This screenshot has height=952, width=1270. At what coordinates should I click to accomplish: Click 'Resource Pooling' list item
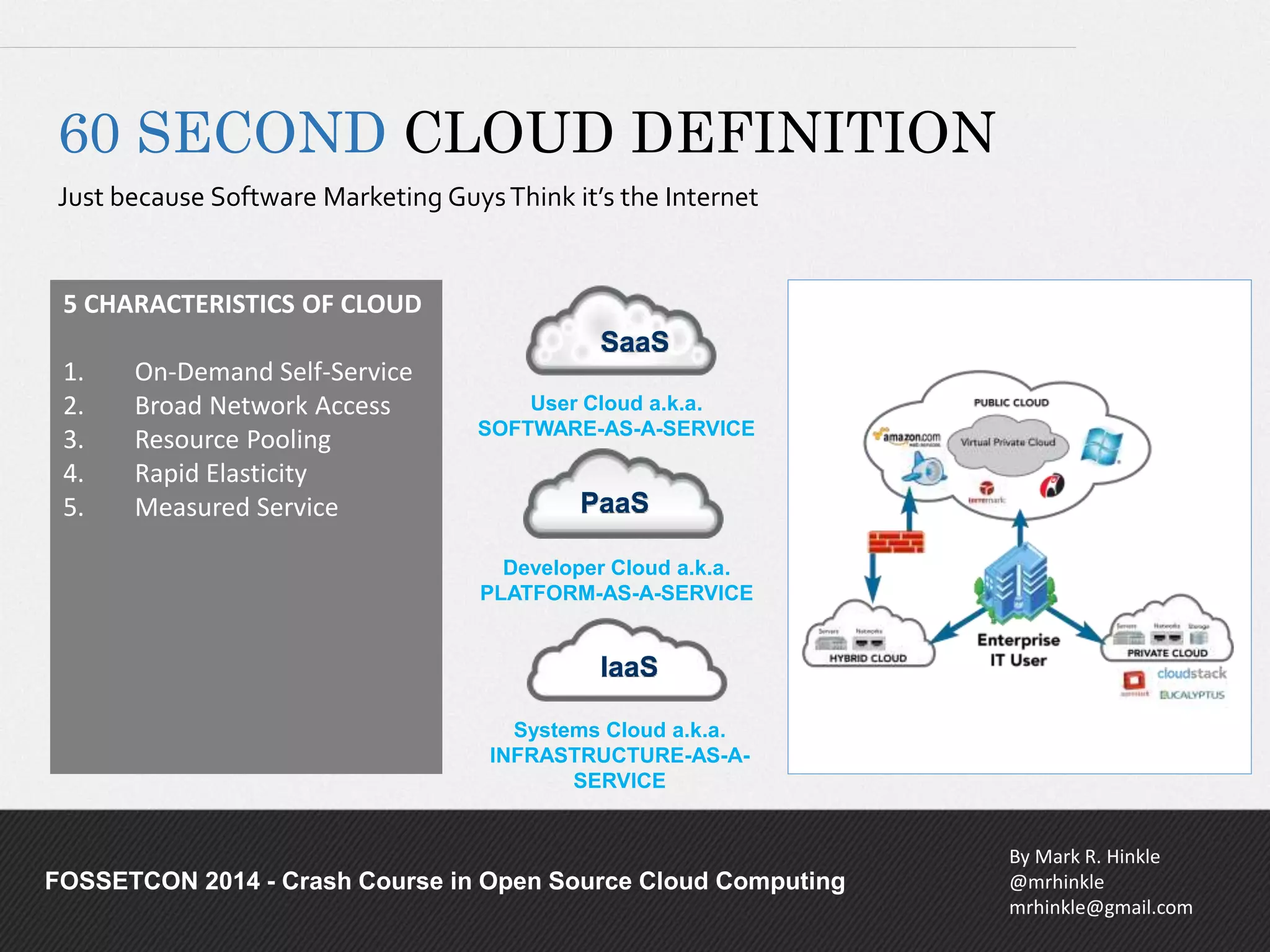233,439
